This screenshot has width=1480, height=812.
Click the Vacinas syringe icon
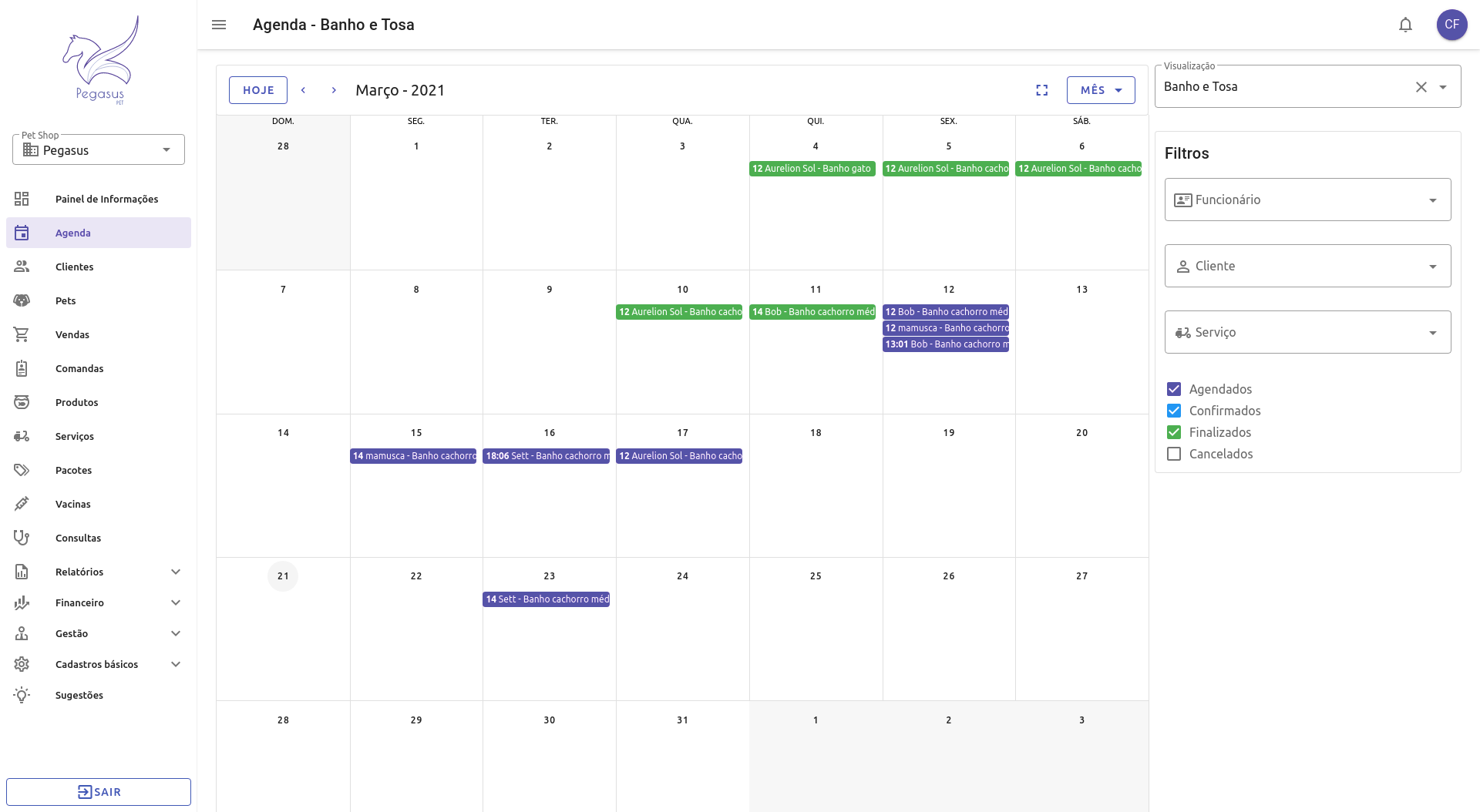click(x=22, y=504)
